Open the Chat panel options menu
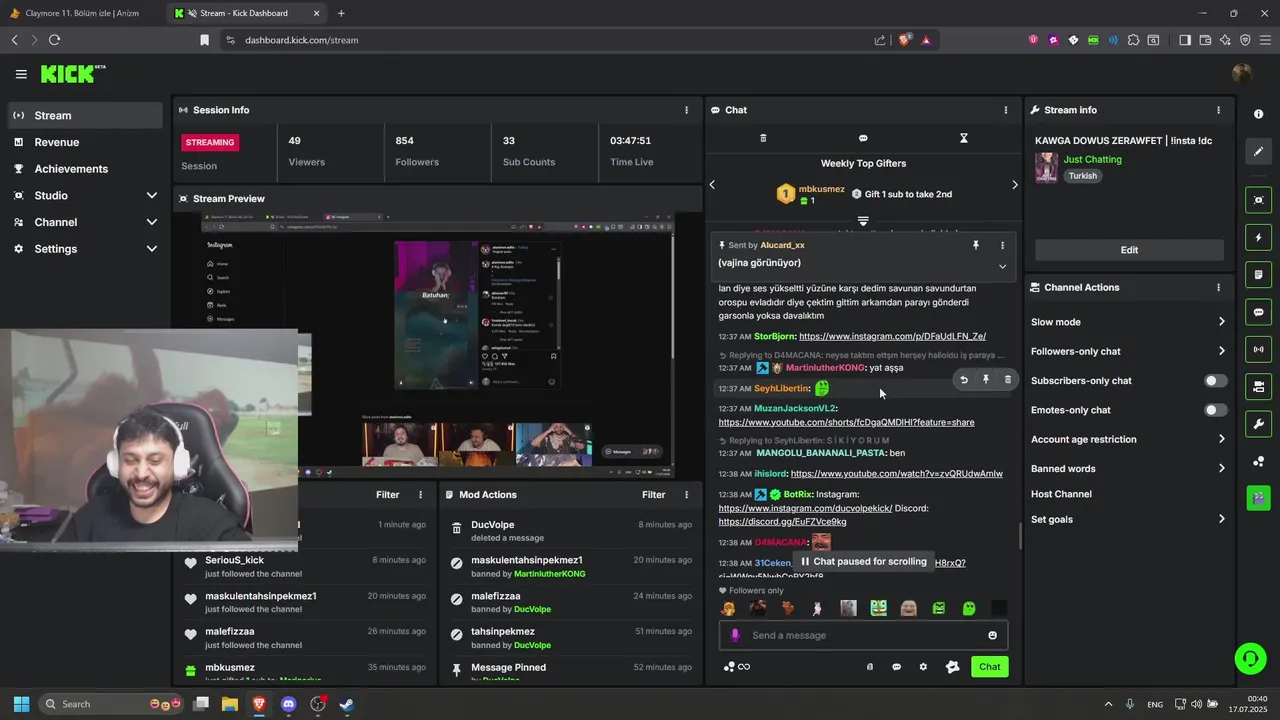This screenshot has height=720, width=1280. click(x=1006, y=110)
